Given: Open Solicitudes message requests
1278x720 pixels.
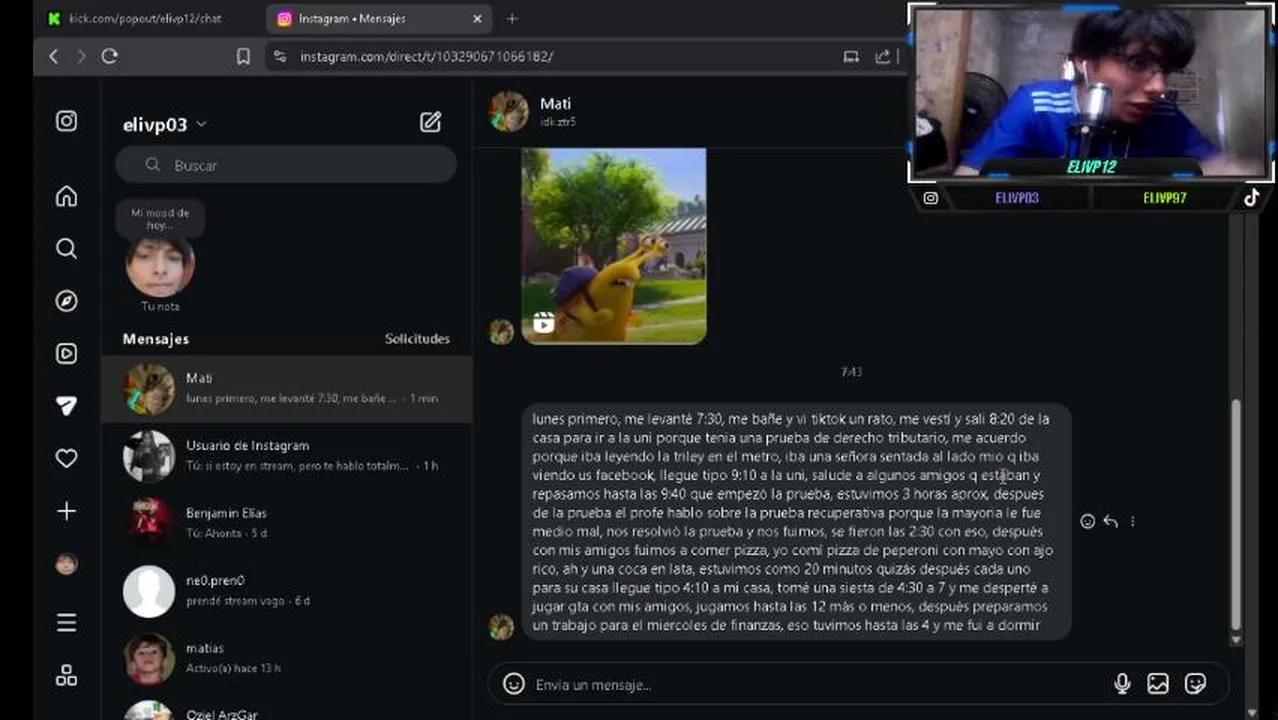Looking at the screenshot, I should (x=417, y=339).
